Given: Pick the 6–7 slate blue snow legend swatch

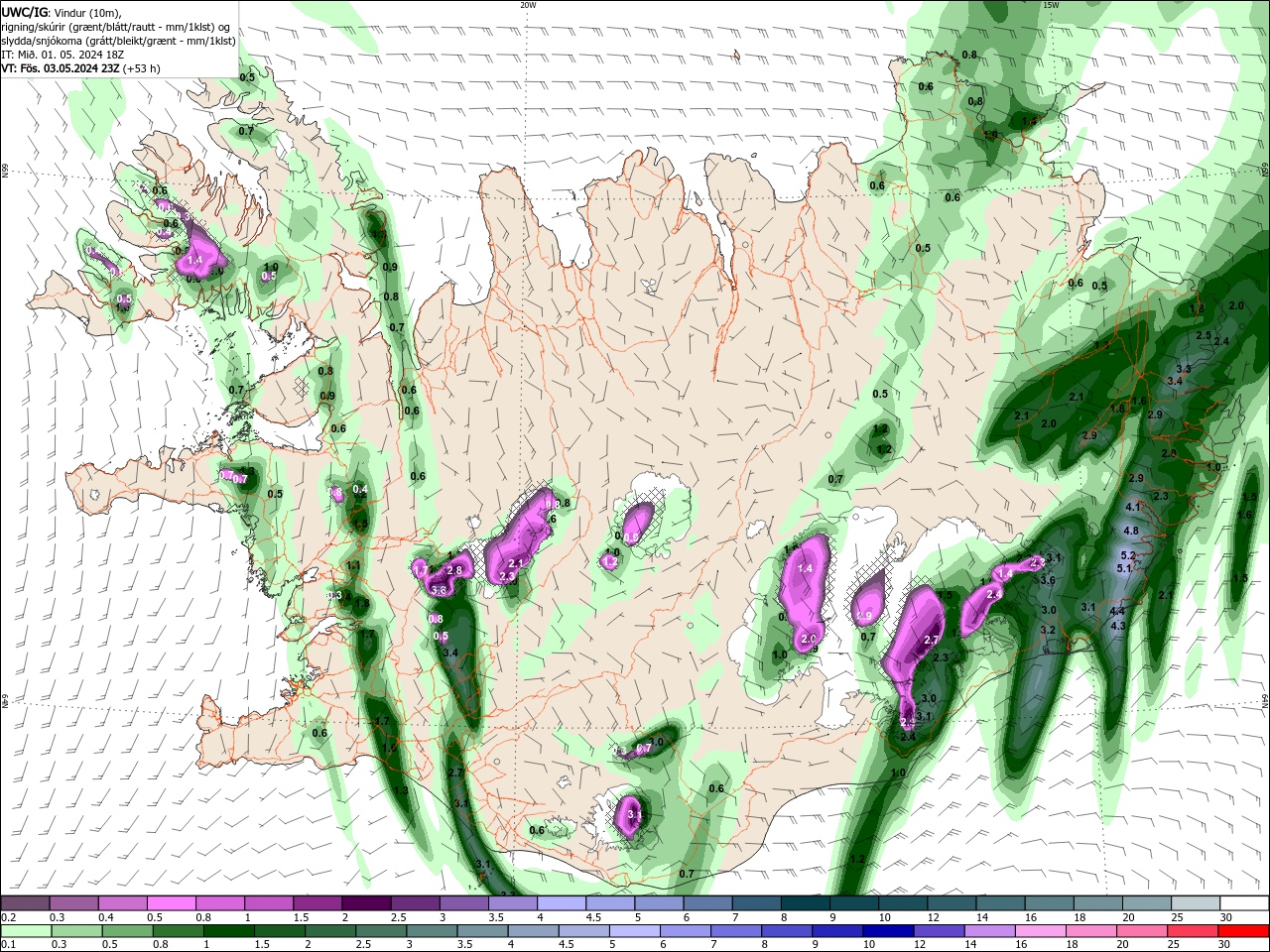Looking at the screenshot, I should coord(706,903).
